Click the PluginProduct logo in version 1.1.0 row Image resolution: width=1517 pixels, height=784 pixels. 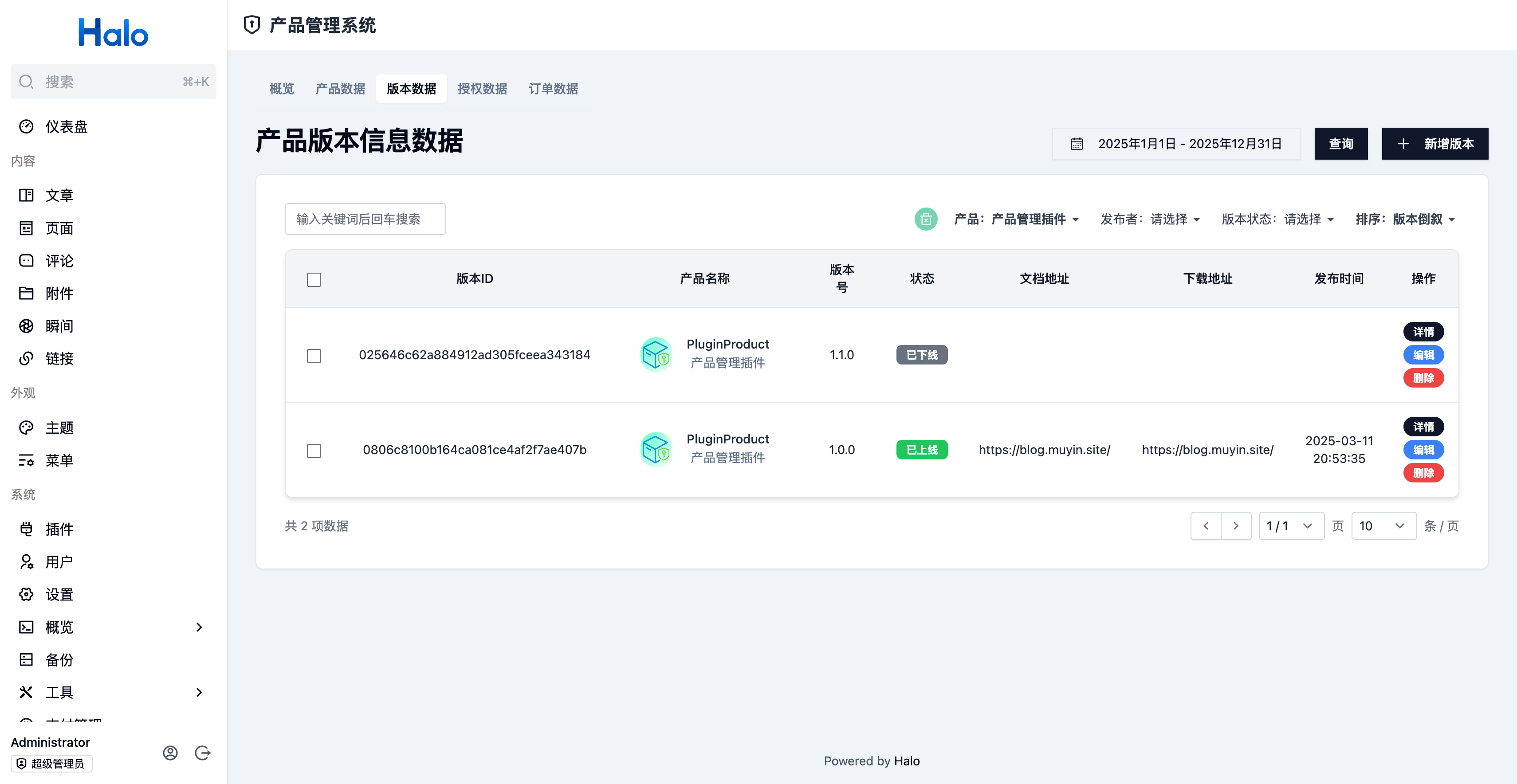point(656,354)
